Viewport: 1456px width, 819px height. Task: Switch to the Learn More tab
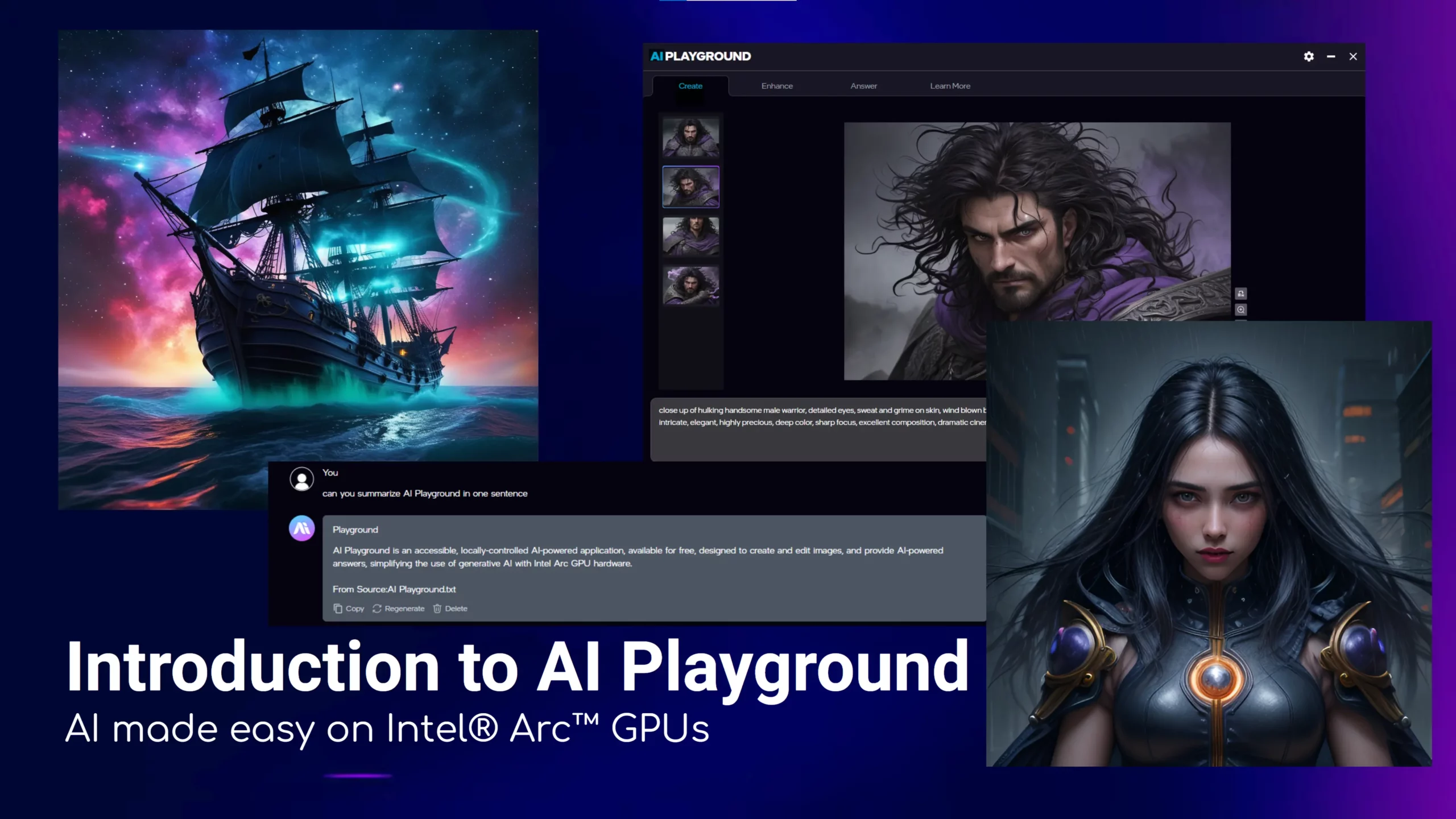950,86
